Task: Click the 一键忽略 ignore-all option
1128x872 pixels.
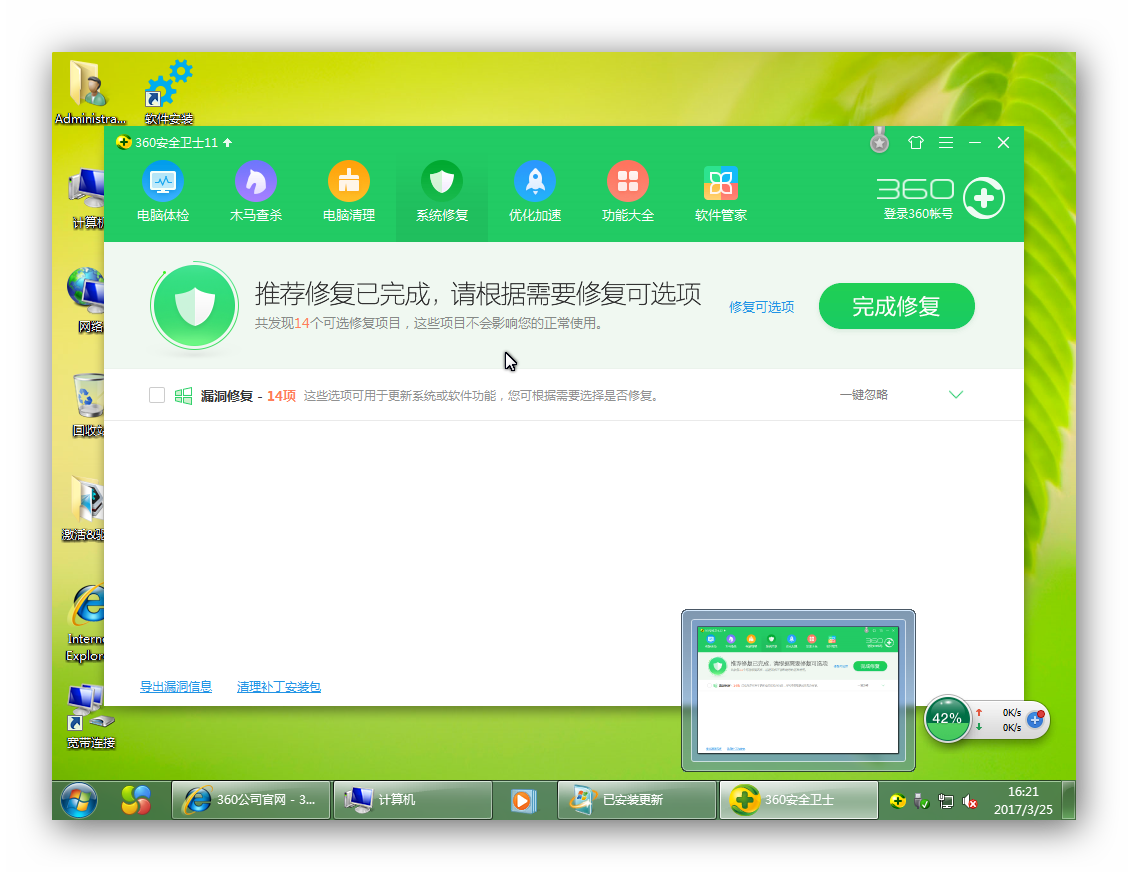Action: [x=863, y=395]
